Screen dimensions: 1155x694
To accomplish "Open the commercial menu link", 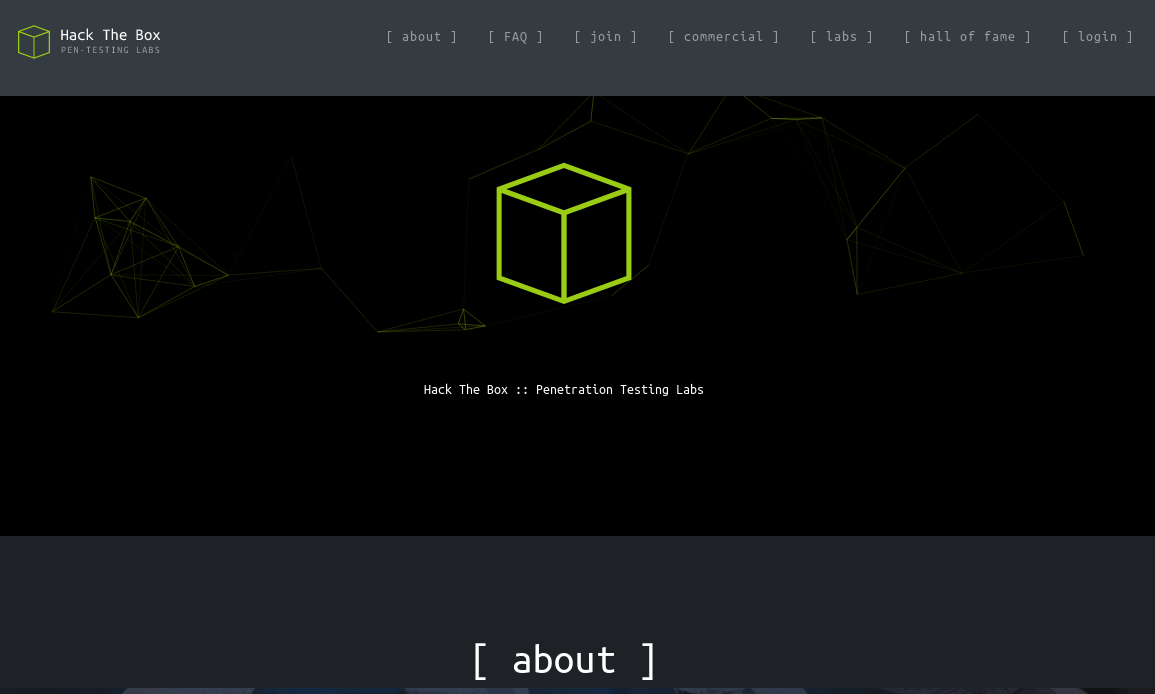I will [723, 37].
